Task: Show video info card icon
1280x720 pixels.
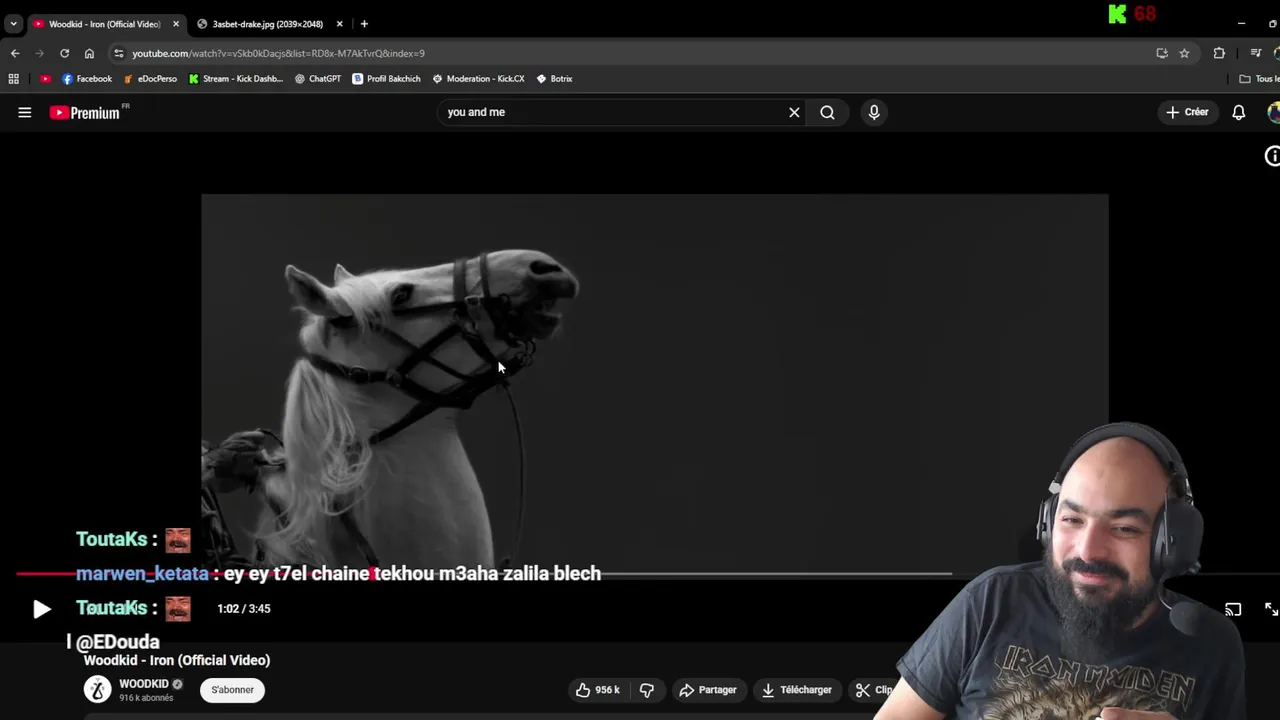Action: click(x=1272, y=156)
